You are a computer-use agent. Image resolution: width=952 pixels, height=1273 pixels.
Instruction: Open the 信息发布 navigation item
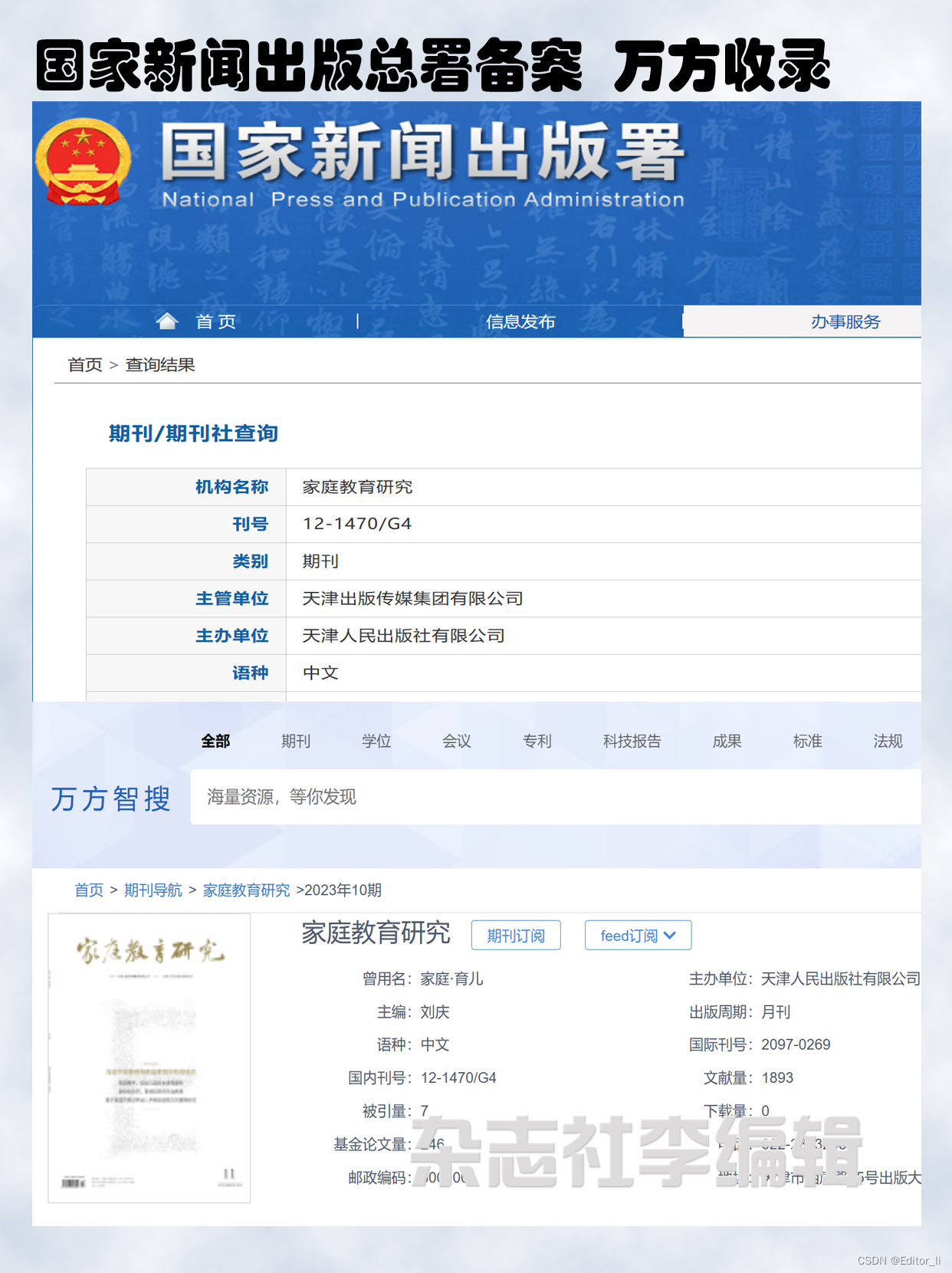tap(520, 321)
